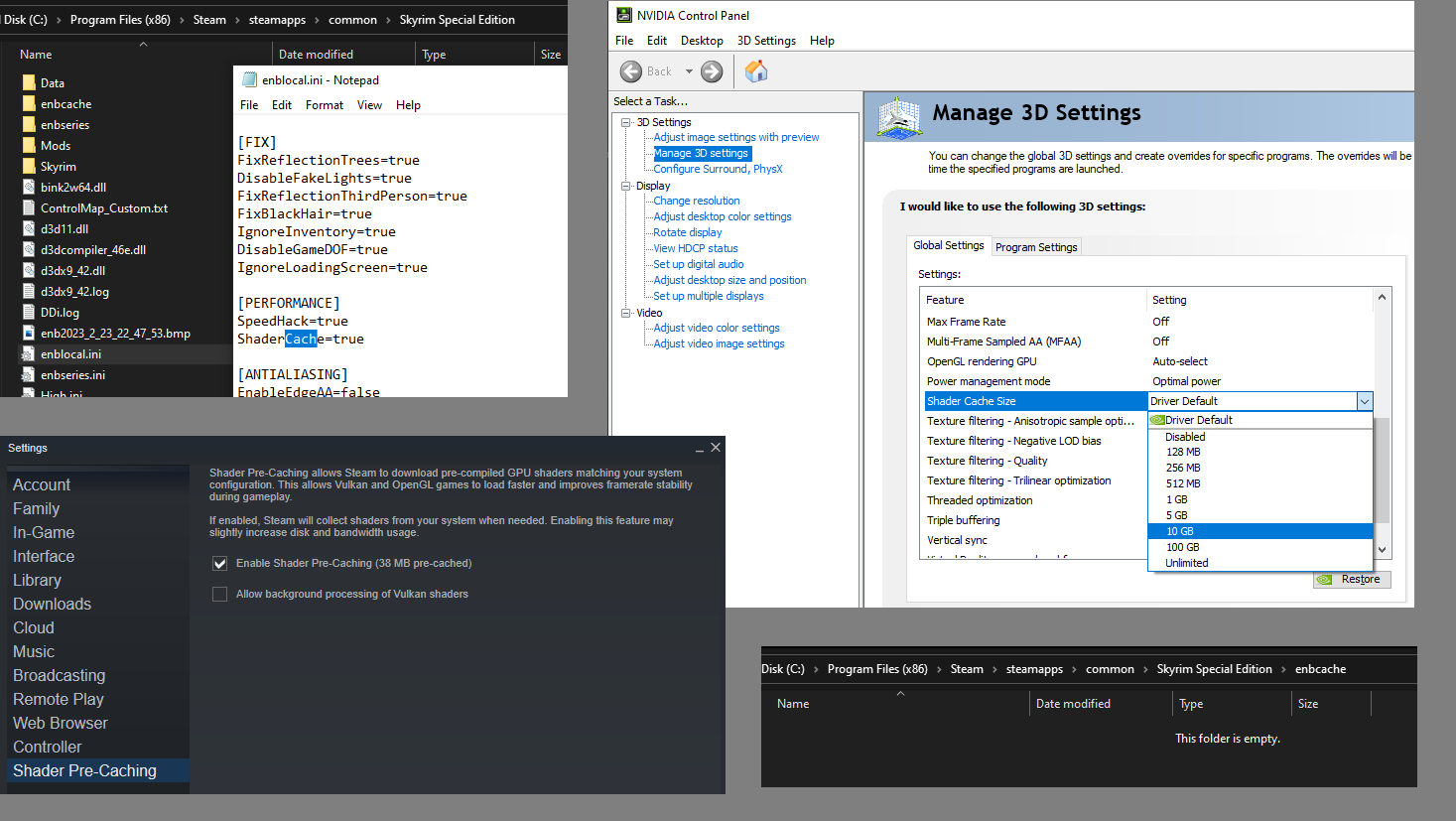The height and width of the screenshot is (821, 1456).
Task: Select the Mods folder icon
Action: (29, 146)
